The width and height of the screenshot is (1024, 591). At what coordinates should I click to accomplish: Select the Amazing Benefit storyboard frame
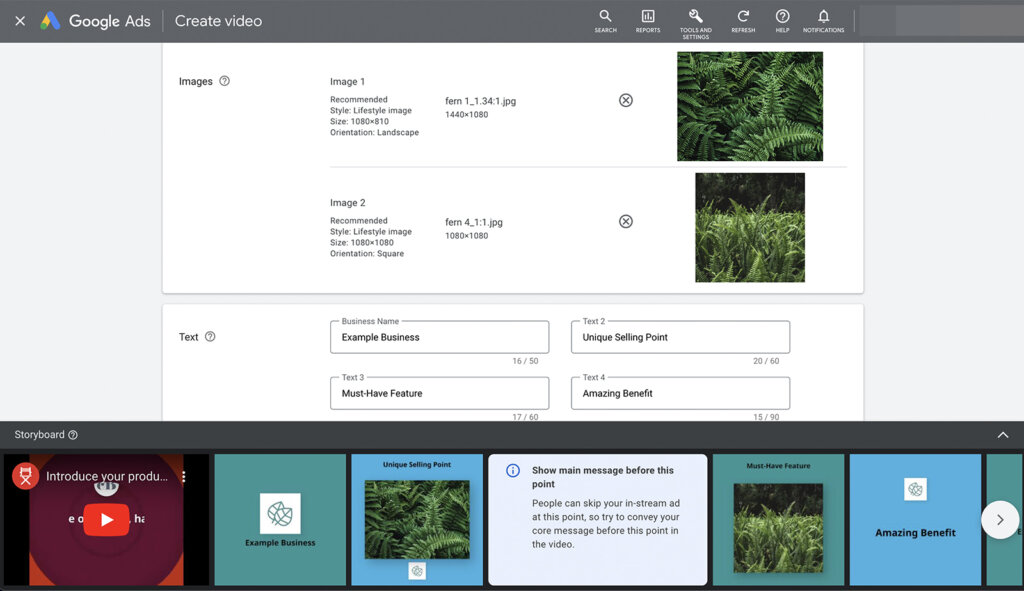point(915,520)
